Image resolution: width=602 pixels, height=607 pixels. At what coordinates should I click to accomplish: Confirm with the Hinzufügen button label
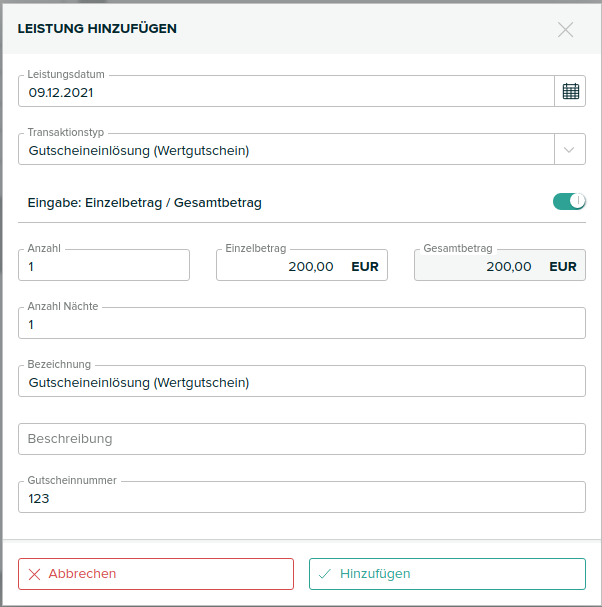(375, 574)
